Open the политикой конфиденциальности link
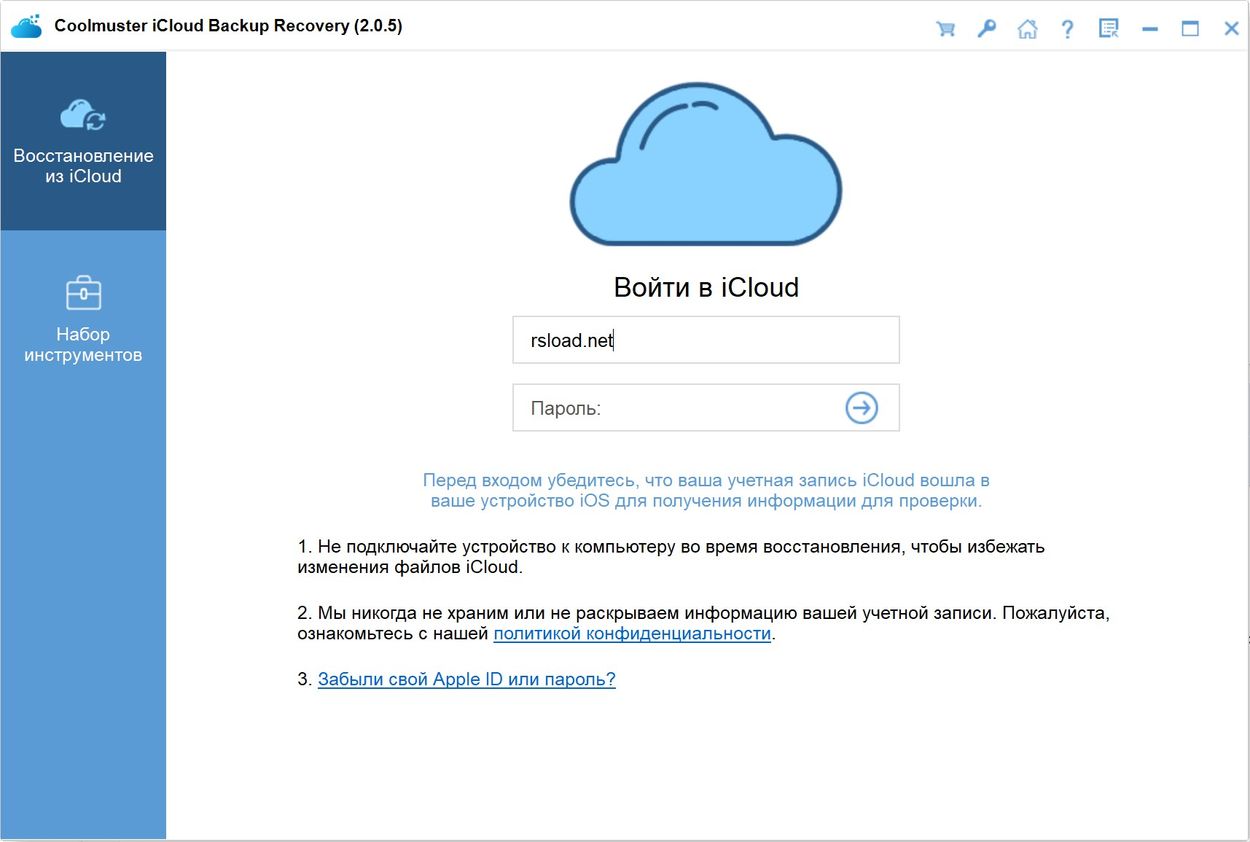1250x842 pixels. (632, 633)
